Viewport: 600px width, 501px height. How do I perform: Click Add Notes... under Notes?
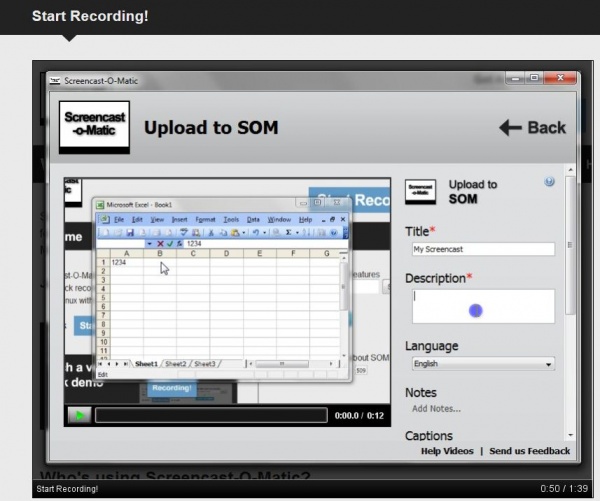(x=436, y=409)
